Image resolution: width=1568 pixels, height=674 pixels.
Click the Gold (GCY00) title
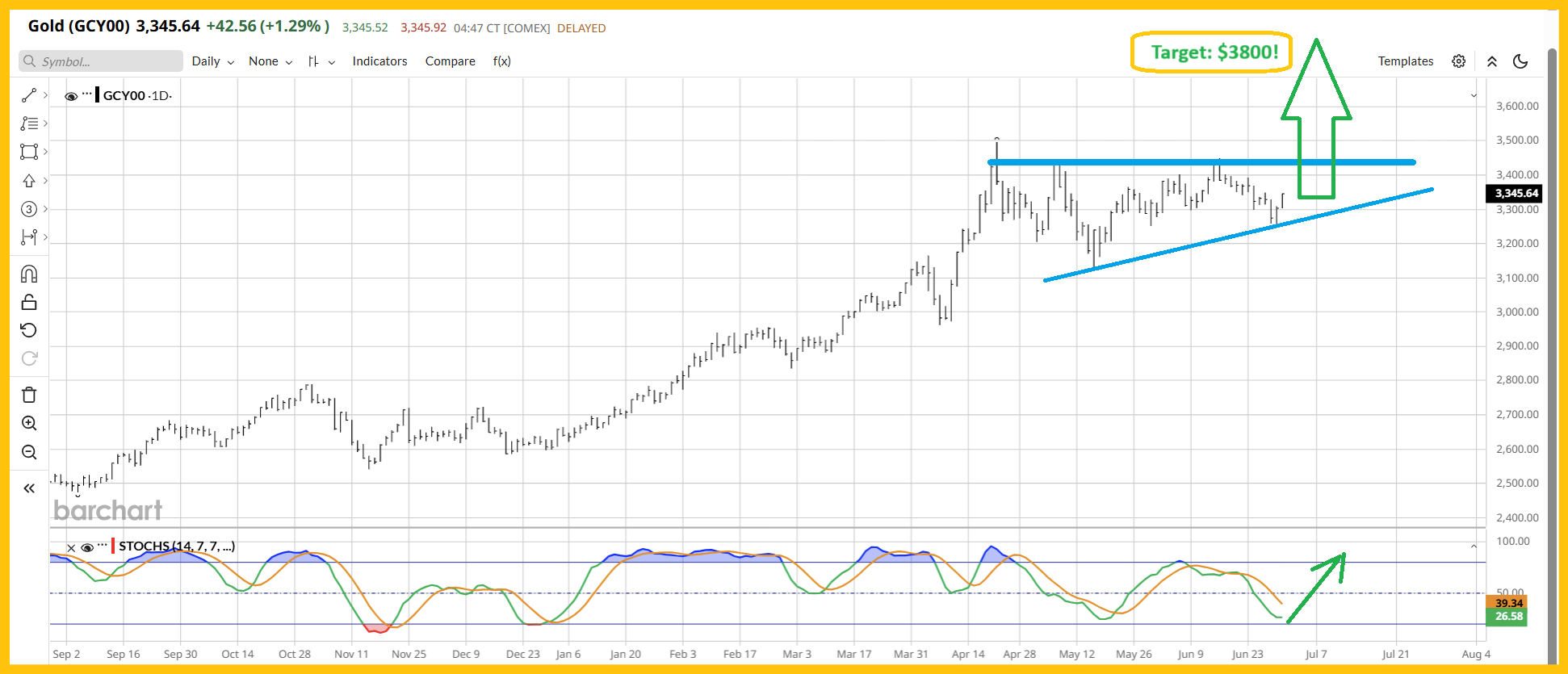point(79,26)
